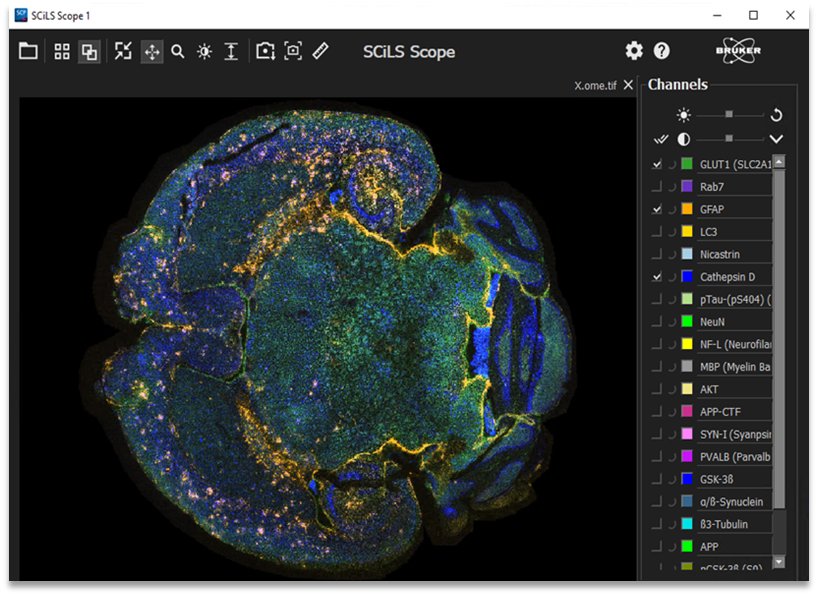Click the brightness slider handle
The image size is (818, 596).
pos(729,115)
